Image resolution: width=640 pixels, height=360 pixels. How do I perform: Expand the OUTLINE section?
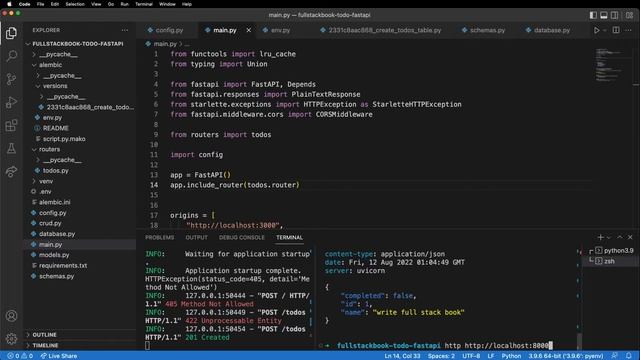pos(44,335)
